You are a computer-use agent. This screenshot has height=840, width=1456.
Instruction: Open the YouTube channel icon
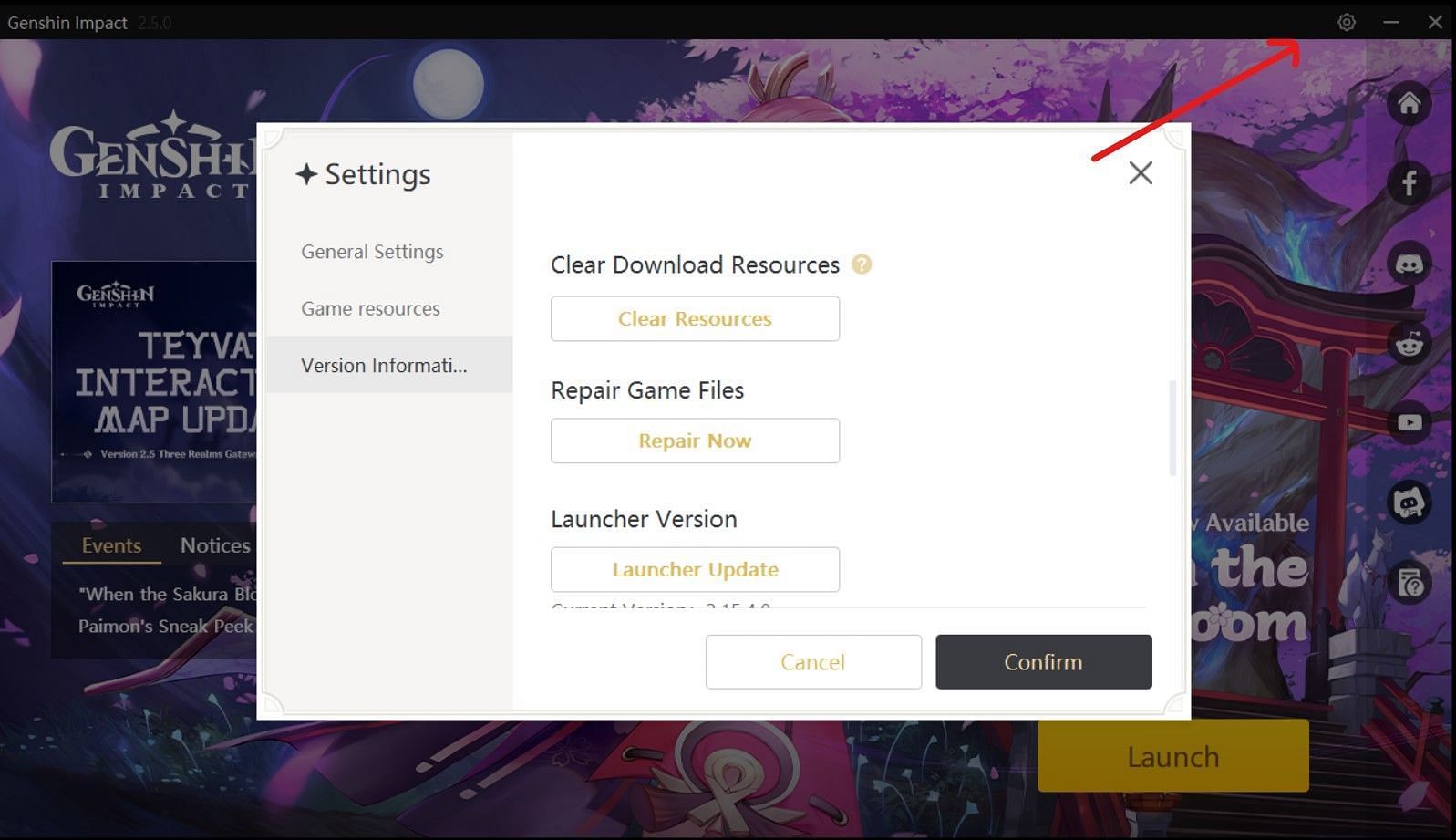[x=1410, y=422]
